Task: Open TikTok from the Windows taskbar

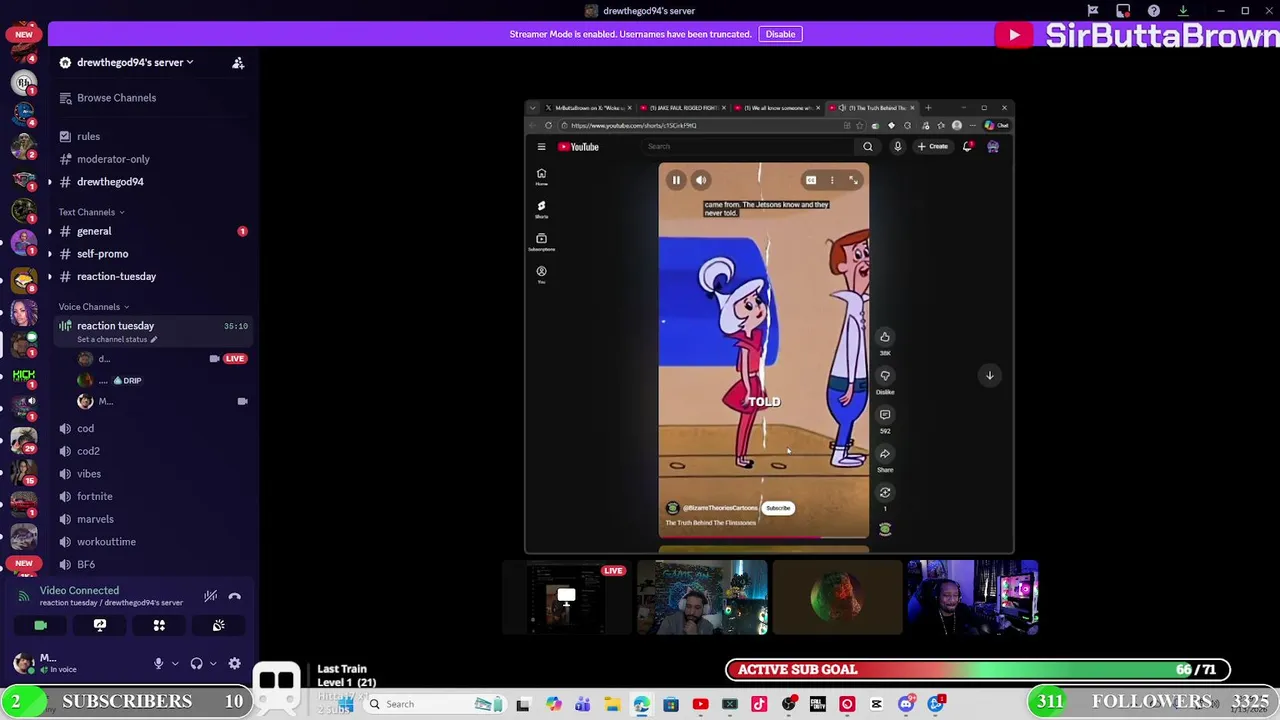Action: pos(759,704)
